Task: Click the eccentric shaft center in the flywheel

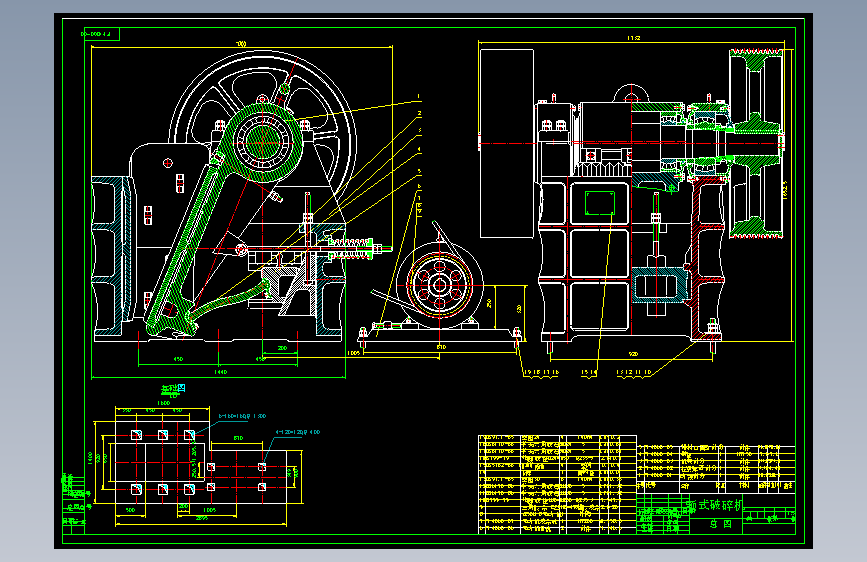Action: click(262, 143)
